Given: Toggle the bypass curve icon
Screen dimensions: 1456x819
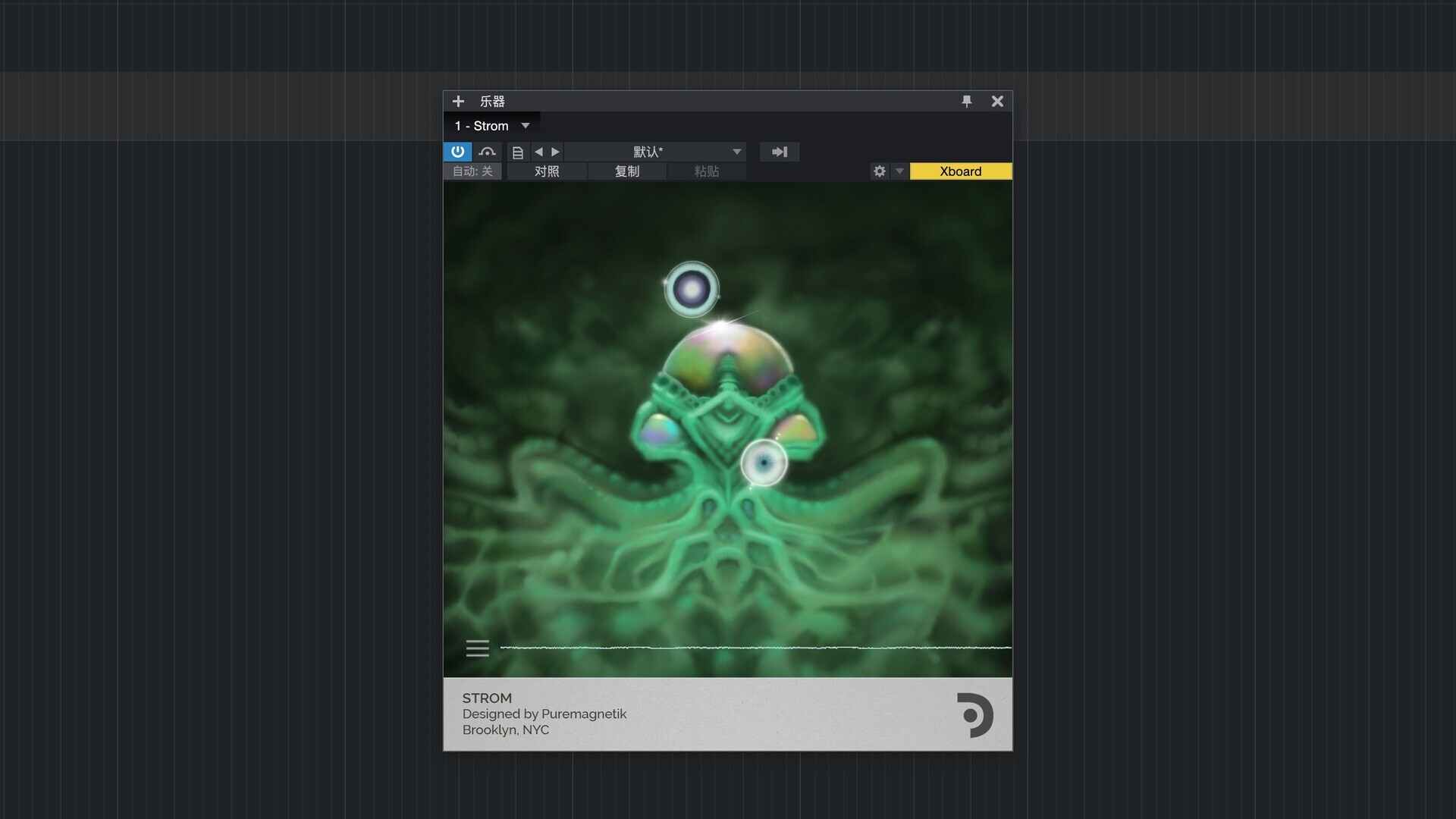Looking at the screenshot, I should tap(488, 152).
